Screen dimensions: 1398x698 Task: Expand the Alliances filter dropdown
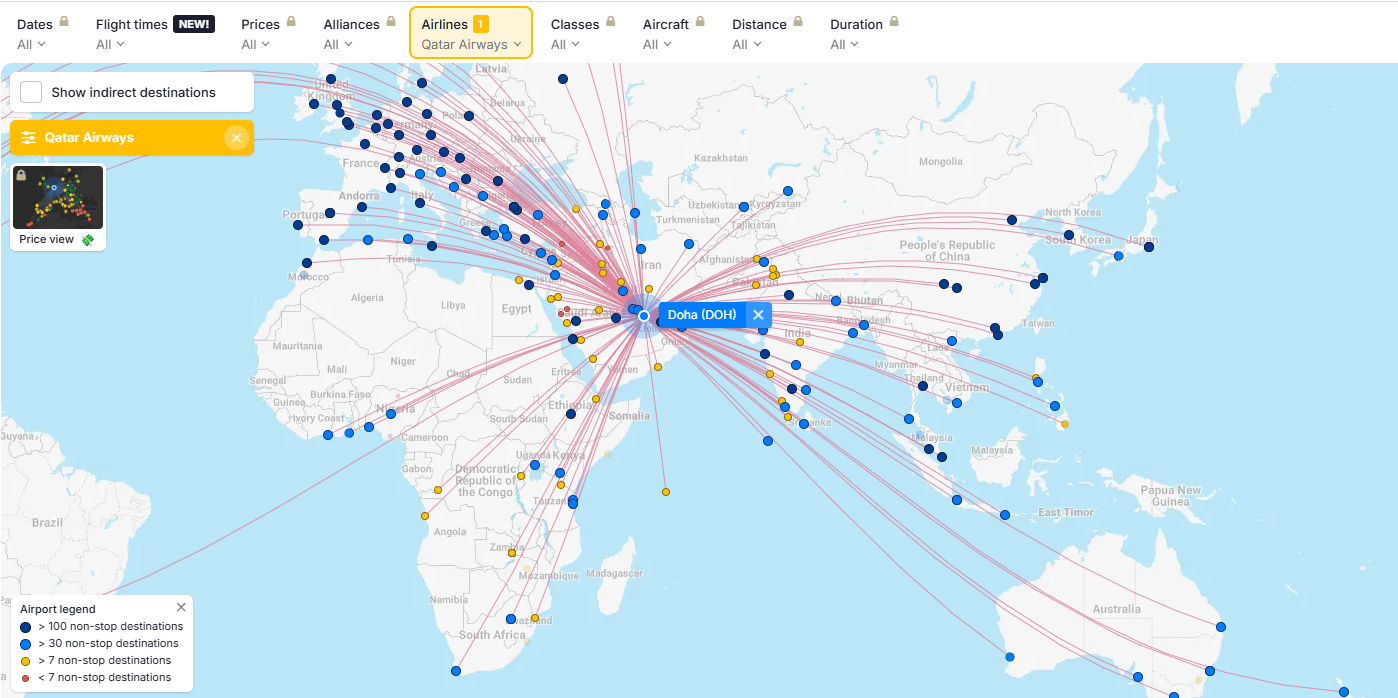pyautogui.click(x=338, y=44)
